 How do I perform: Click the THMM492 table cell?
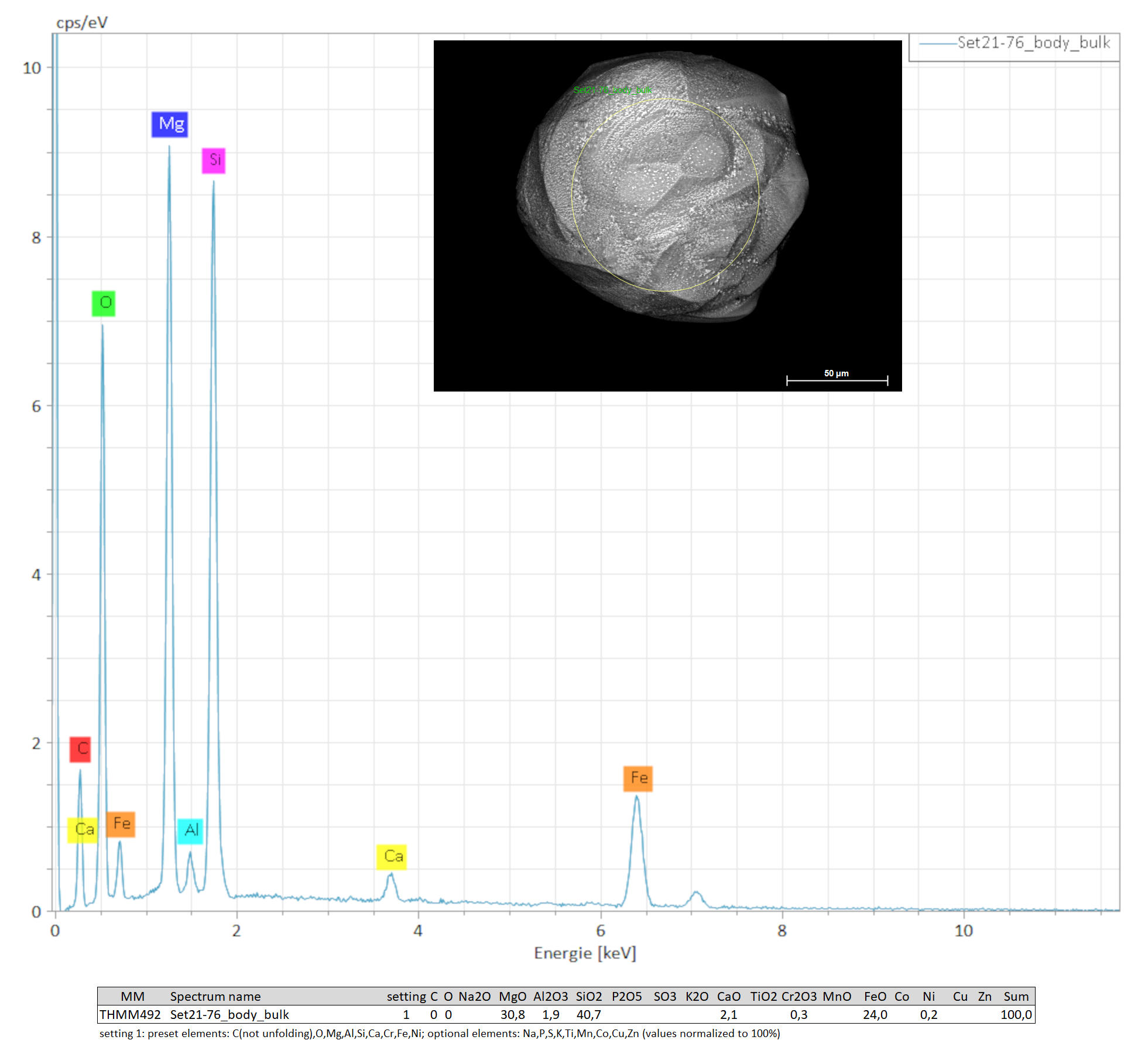click(129, 1015)
